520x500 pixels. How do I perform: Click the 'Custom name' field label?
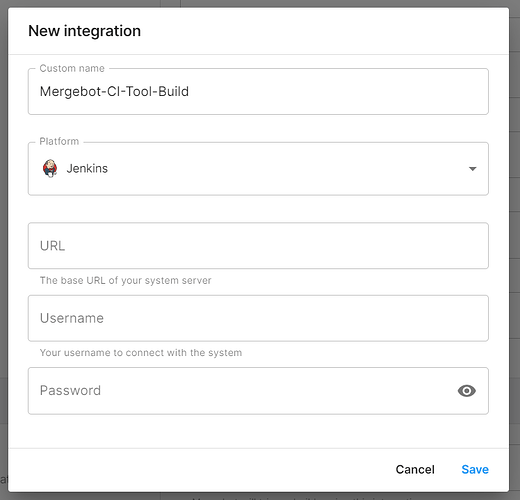coord(72,68)
